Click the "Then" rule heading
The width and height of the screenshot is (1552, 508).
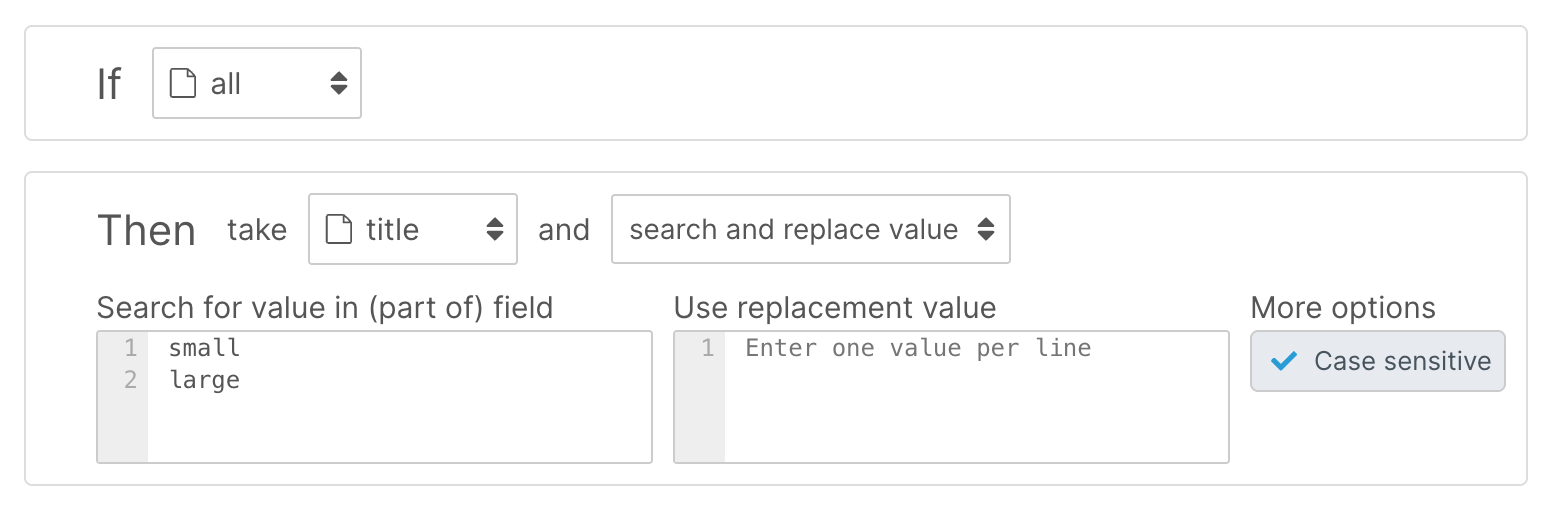coord(146,231)
